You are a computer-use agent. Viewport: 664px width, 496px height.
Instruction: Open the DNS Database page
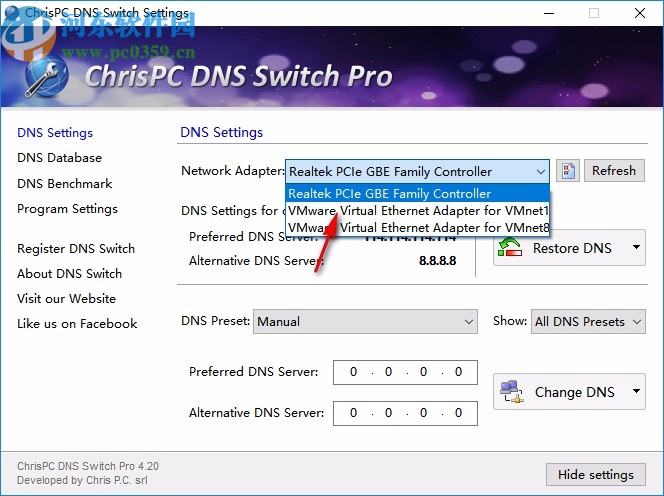(59, 158)
